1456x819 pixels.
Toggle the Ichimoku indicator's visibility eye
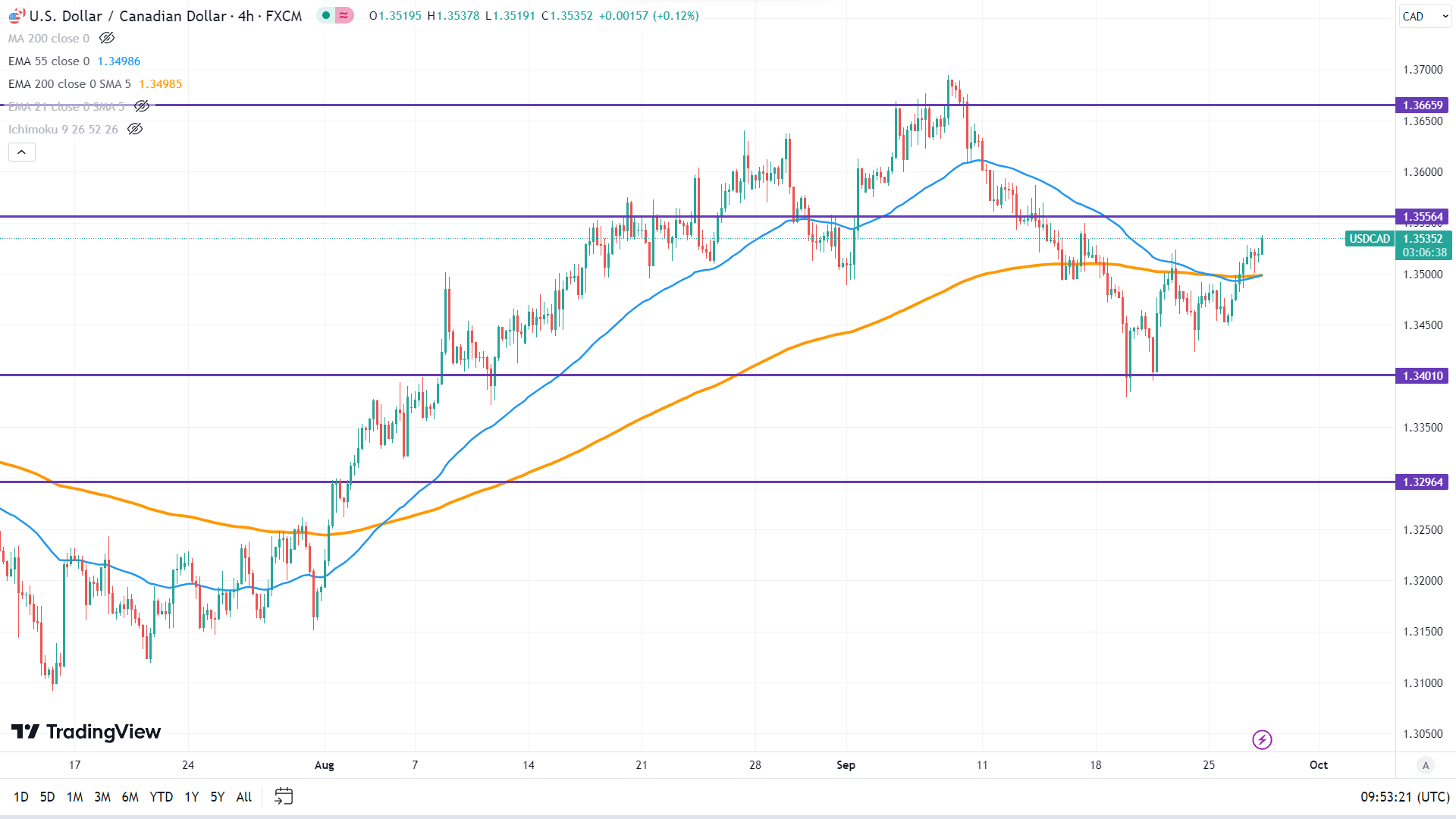(135, 129)
